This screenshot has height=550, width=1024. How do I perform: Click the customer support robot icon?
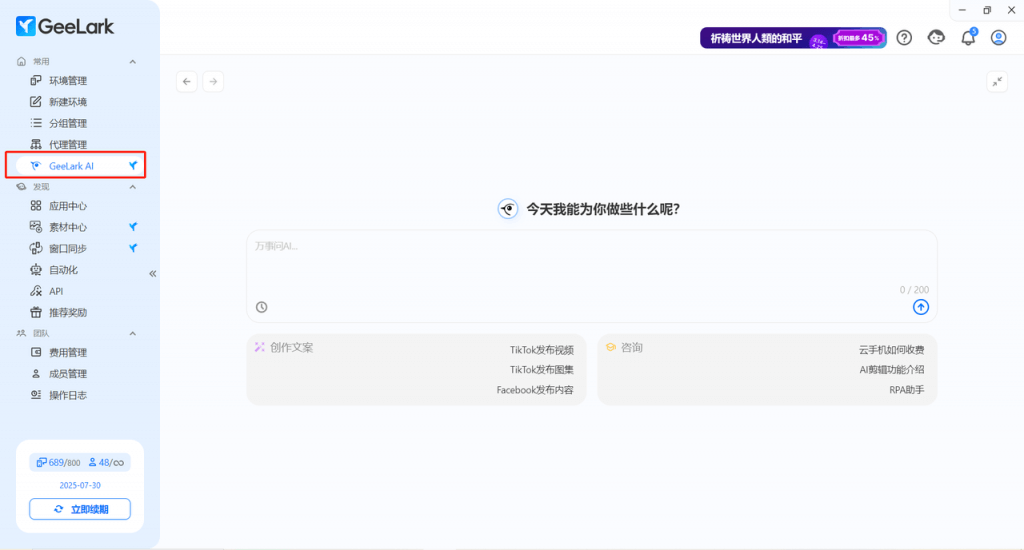[936, 38]
